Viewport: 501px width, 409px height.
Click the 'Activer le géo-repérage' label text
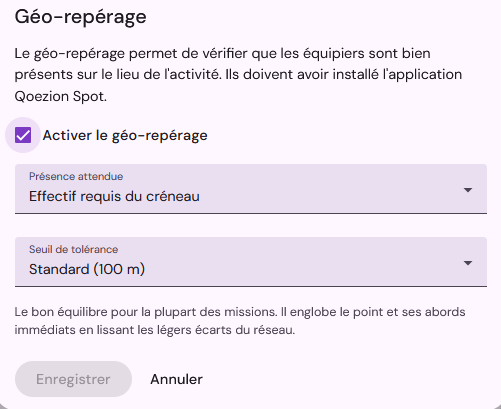(x=125, y=135)
